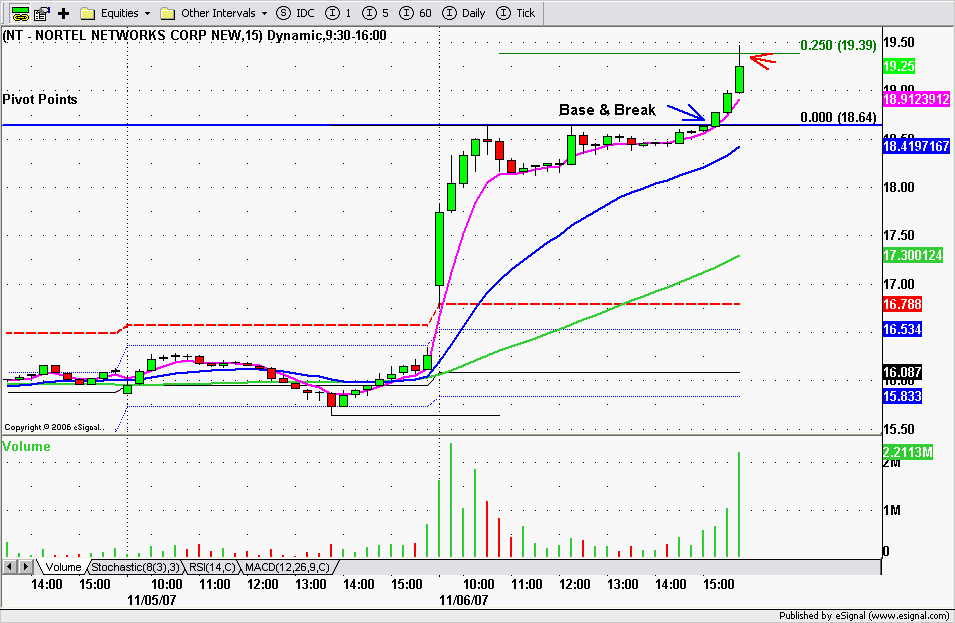This screenshot has width=955, height=623.
Task: Click the properties sheet icon in toolbar
Action: [x=41, y=13]
